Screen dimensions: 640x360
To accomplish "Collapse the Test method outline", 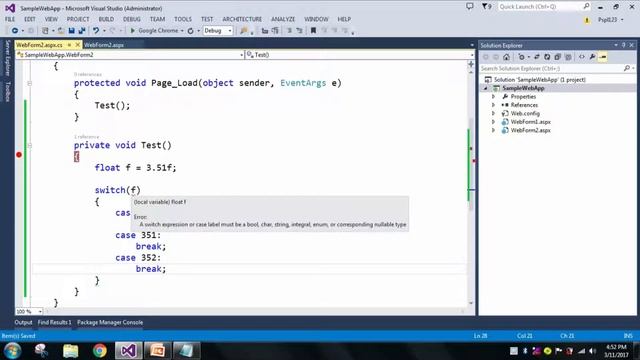I will point(29,145).
